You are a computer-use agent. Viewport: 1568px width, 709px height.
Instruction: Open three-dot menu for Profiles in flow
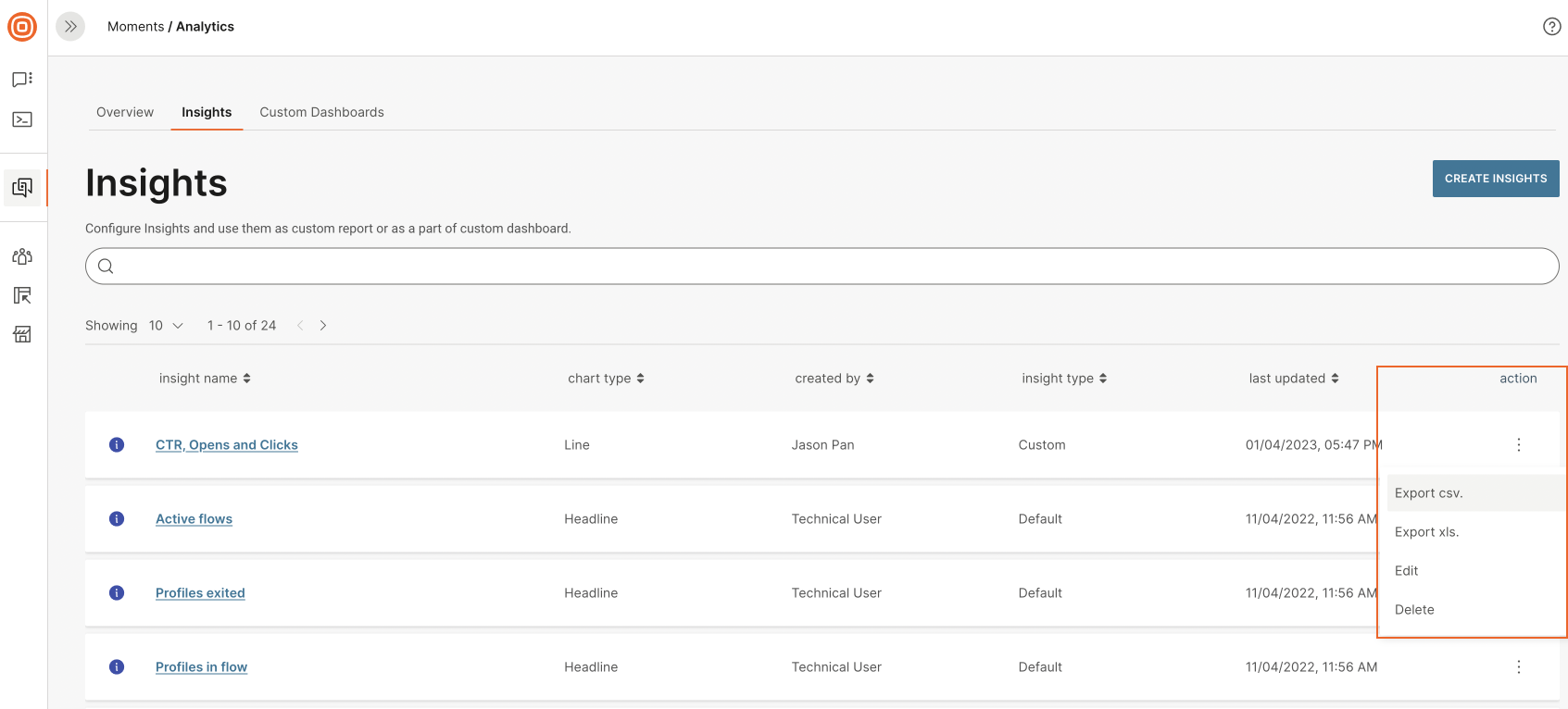click(x=1518, y=667)
